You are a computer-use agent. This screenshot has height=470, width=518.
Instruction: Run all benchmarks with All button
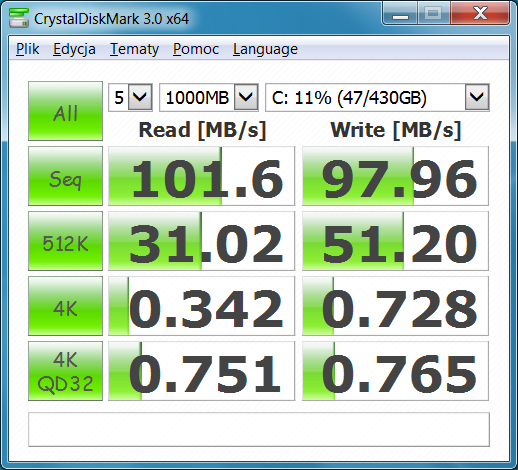(x=65, y=111)
